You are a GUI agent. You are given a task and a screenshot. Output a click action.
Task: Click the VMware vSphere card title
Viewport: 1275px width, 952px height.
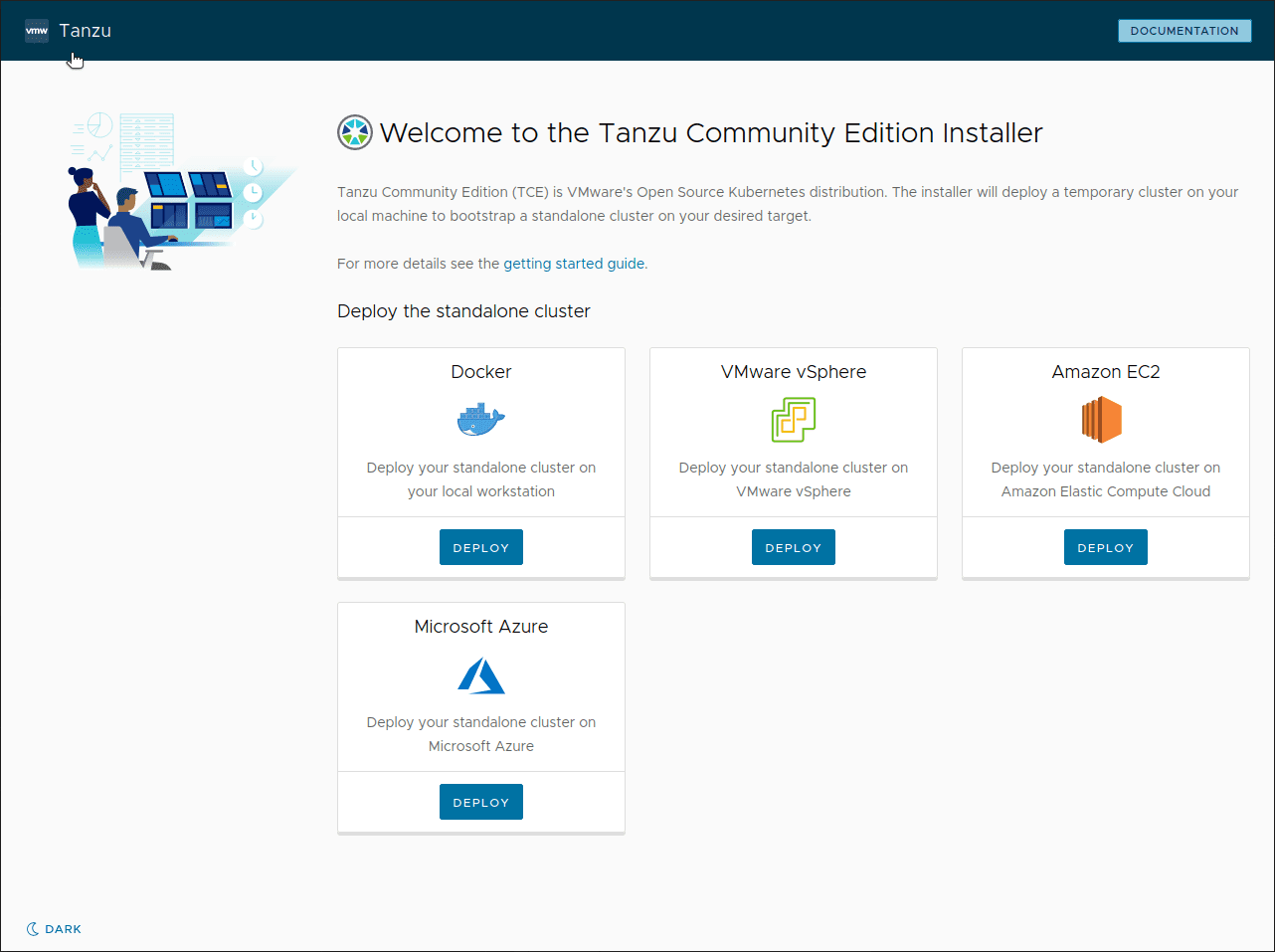(x=794, y=372)
